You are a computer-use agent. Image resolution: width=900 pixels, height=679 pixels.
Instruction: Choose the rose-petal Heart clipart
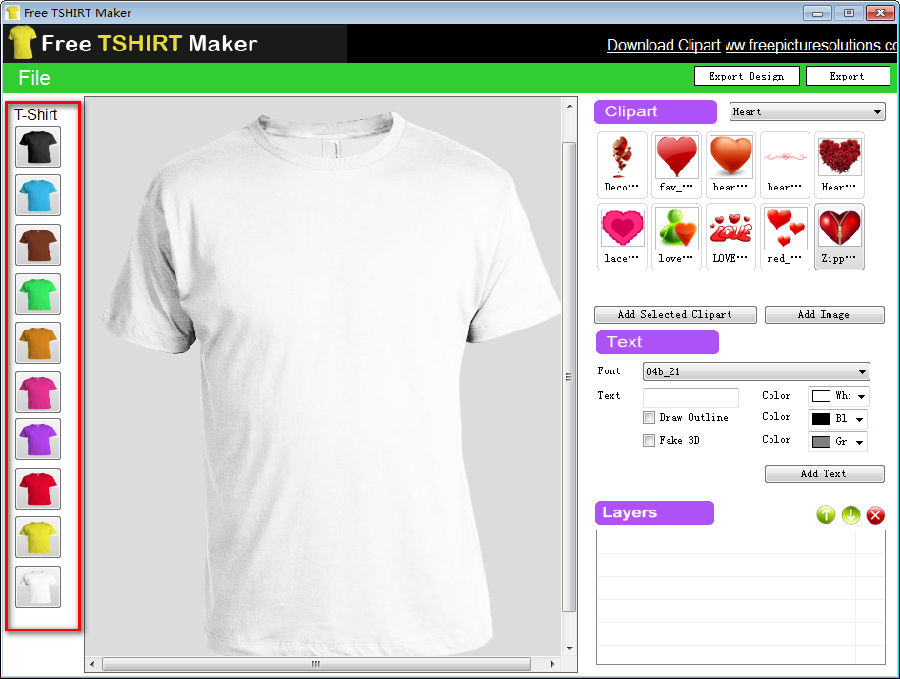click(x=839, y=164)
